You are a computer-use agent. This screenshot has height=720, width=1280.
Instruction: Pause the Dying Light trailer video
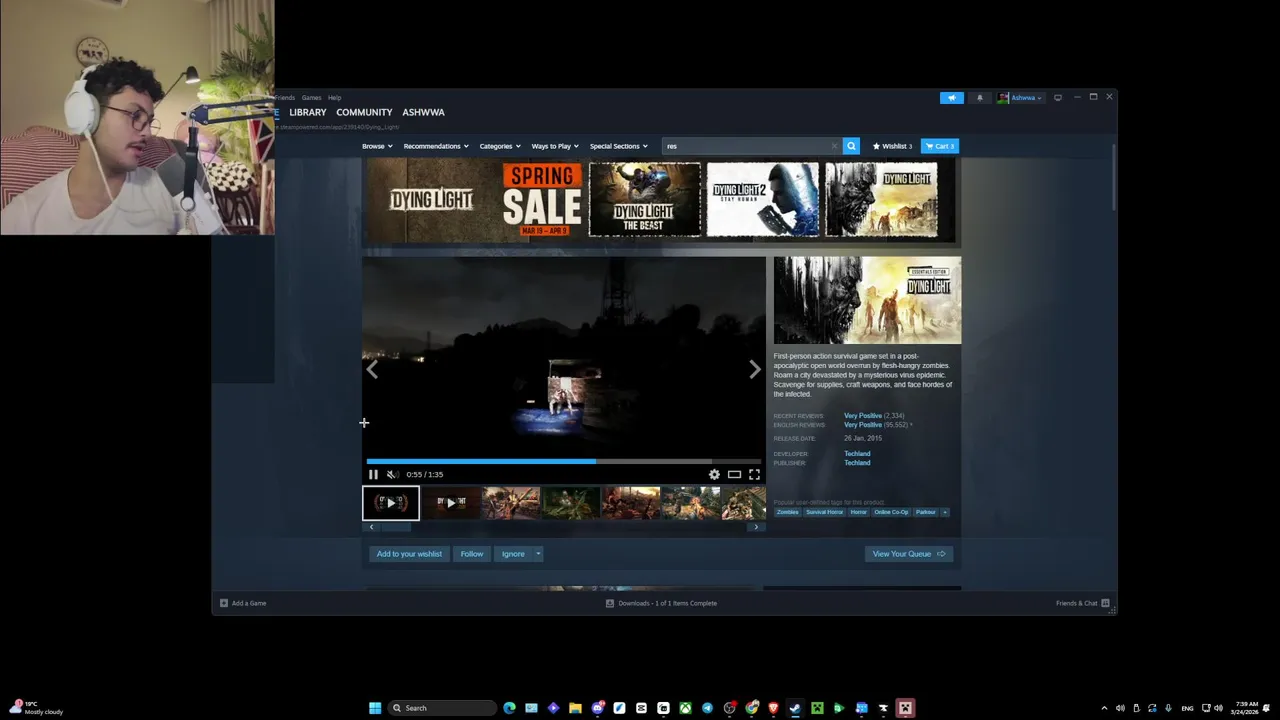373,475
